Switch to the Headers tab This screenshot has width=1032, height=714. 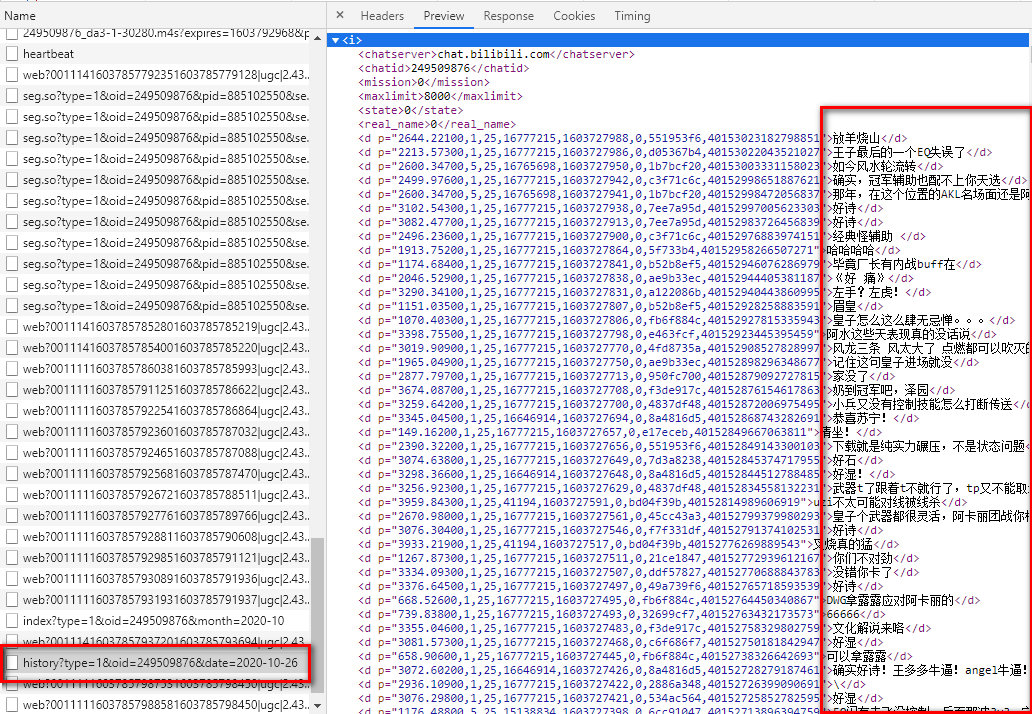(382, 16)
